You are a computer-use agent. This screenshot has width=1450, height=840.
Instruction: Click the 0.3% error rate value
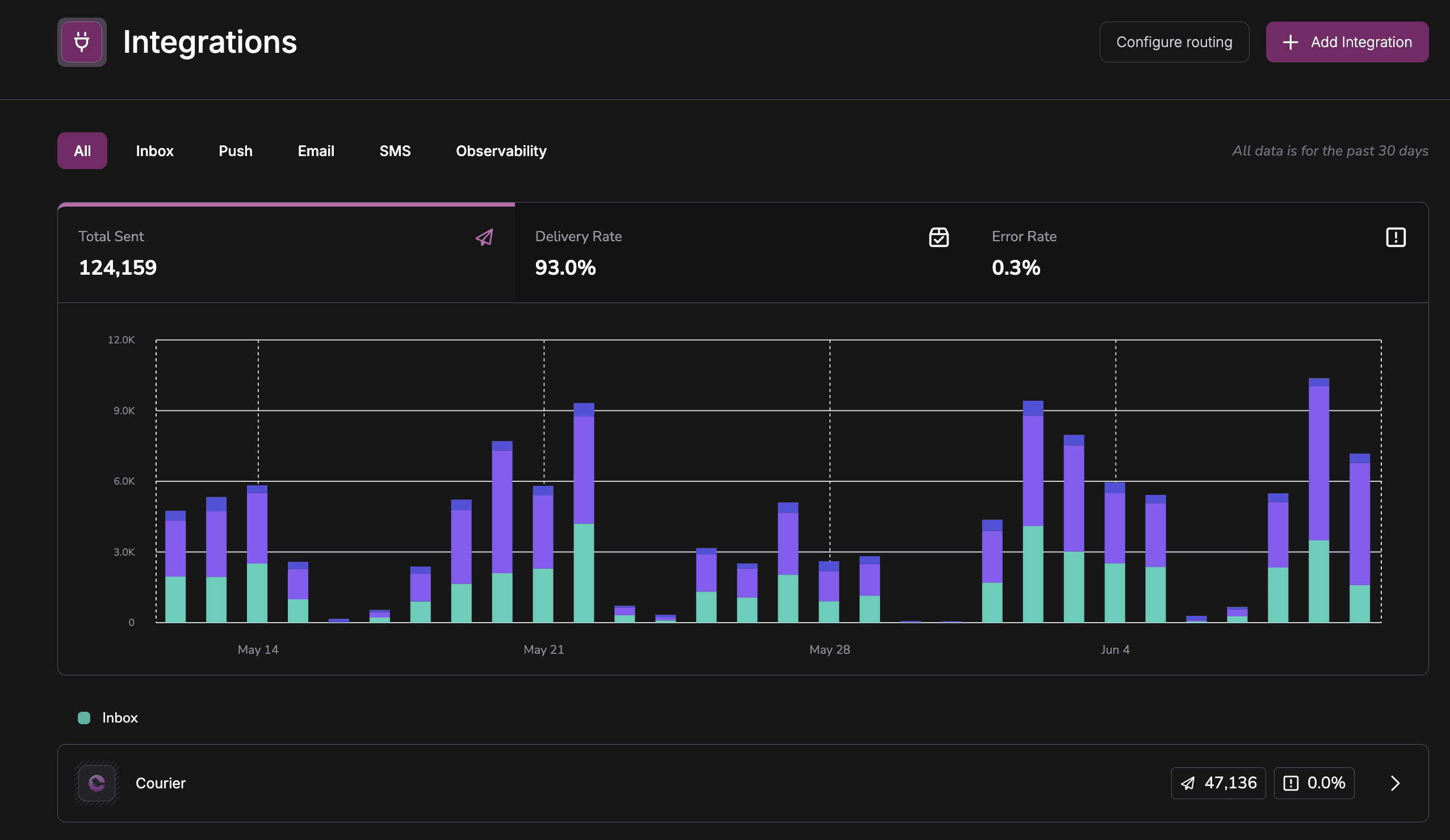[x=1016, y=267]
